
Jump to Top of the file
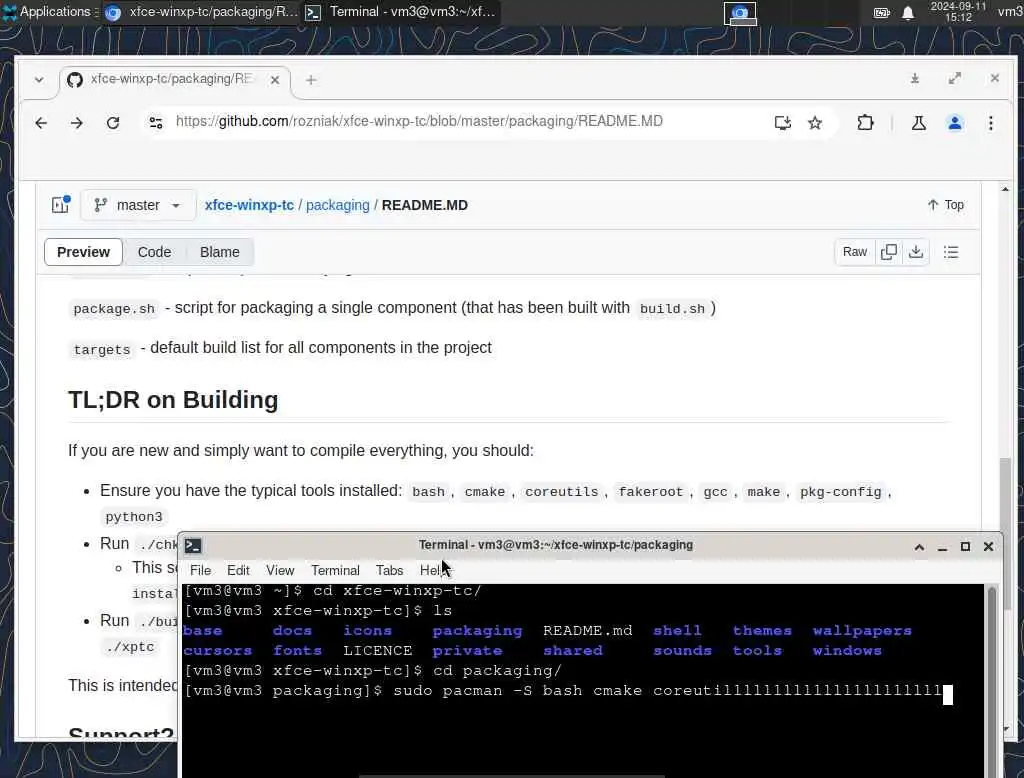946,204
